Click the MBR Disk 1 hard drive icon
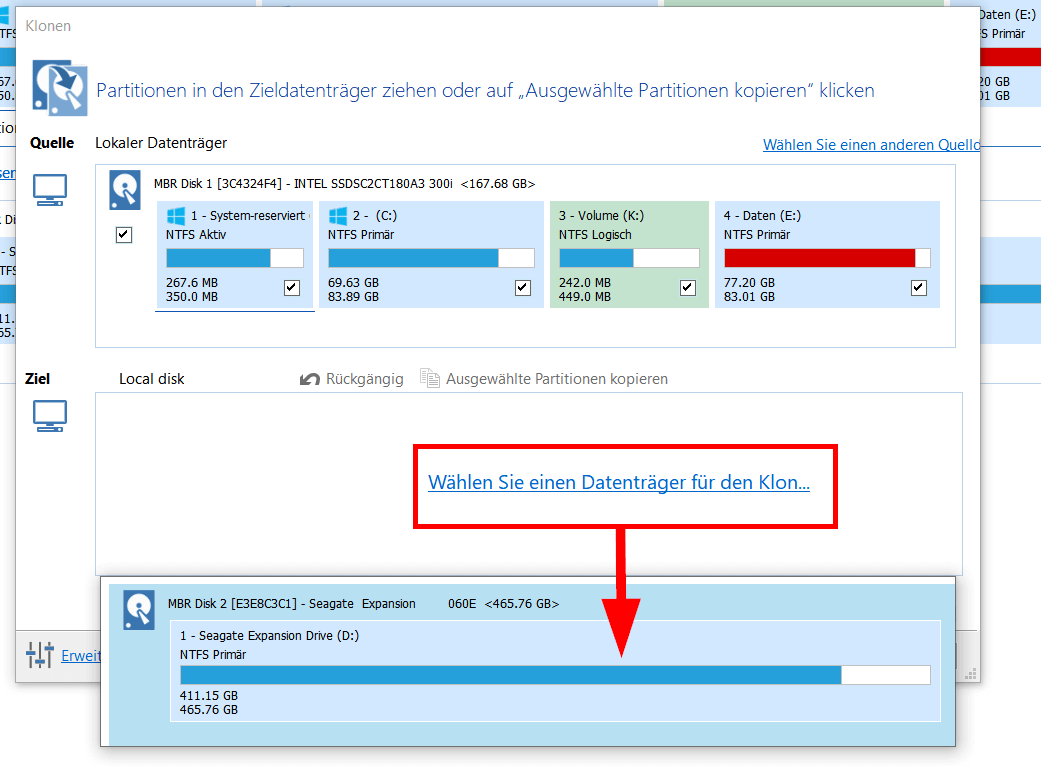The width and height of the screenshot is (1041, 766). tap(125, 190)
